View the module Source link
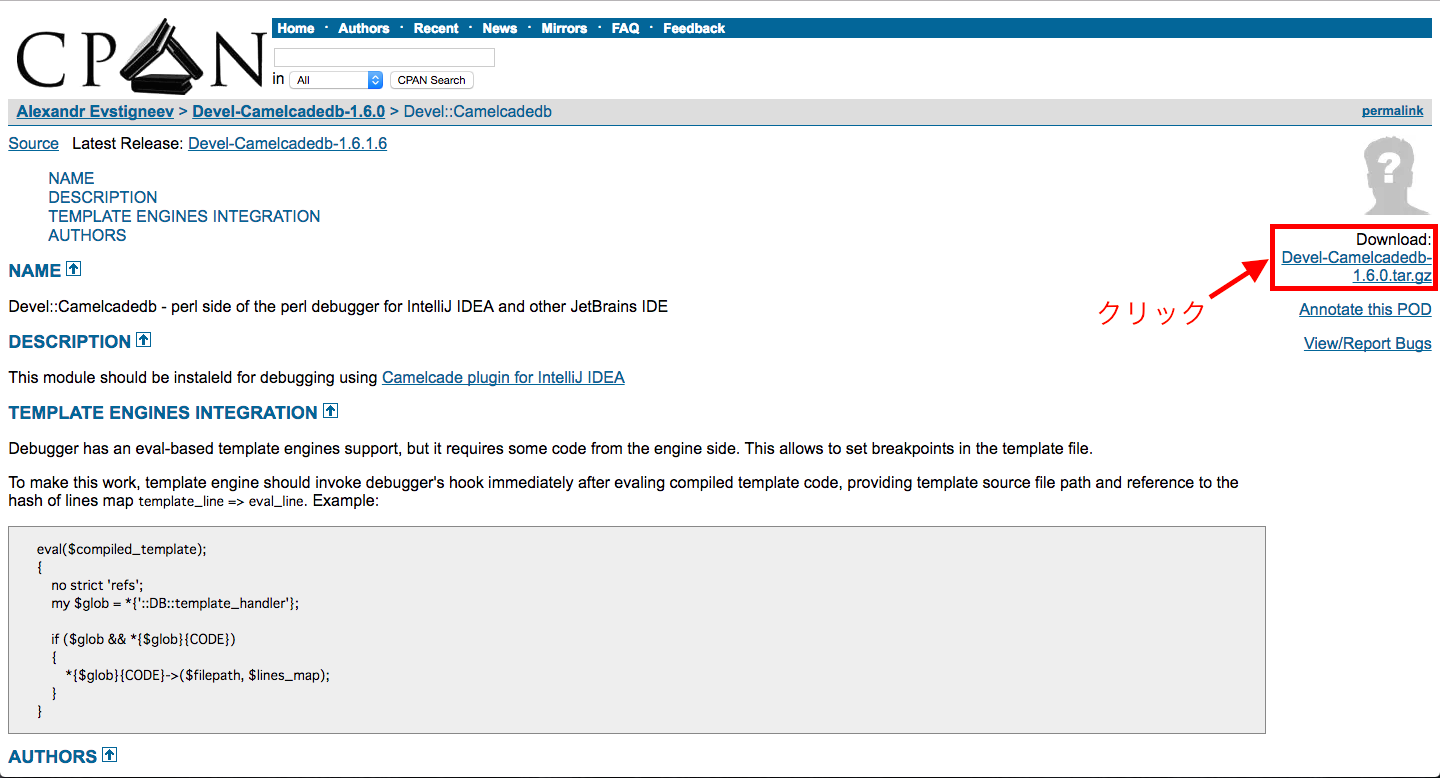1440x778 pixels. (x=34, y=143)
